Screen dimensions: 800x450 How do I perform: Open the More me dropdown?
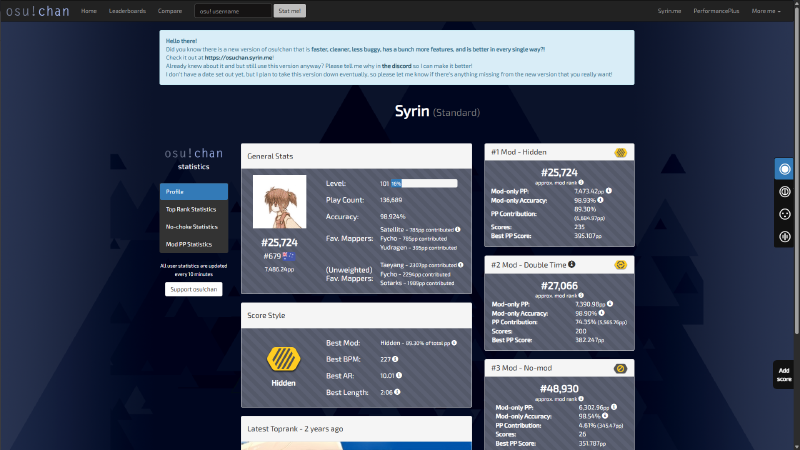[x=766, y=11]
